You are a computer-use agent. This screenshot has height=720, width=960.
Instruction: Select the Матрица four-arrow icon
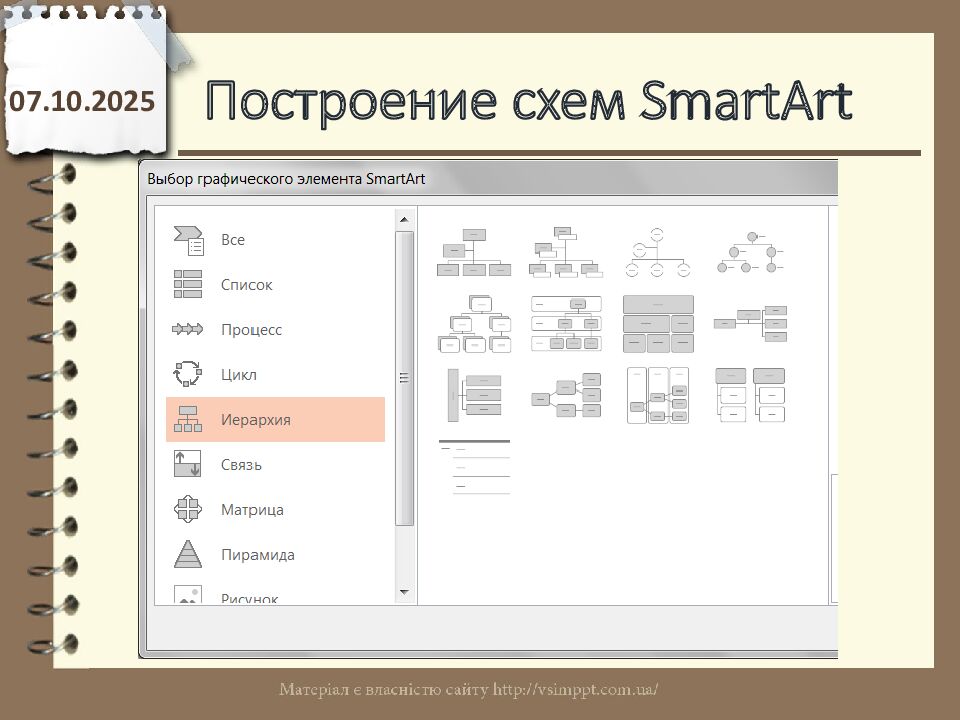[188, 509]
